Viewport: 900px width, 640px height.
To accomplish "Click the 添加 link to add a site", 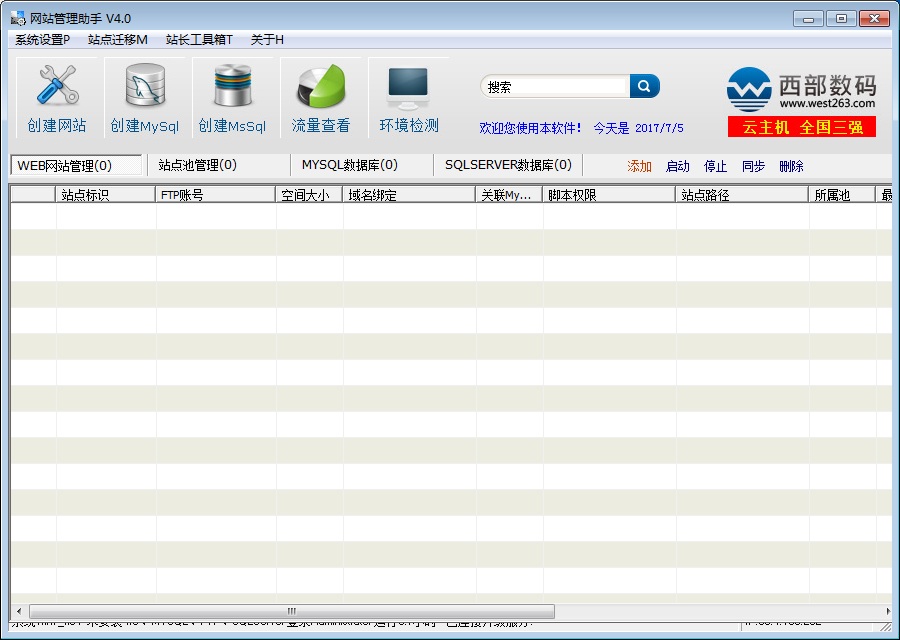I will [639, 166].
